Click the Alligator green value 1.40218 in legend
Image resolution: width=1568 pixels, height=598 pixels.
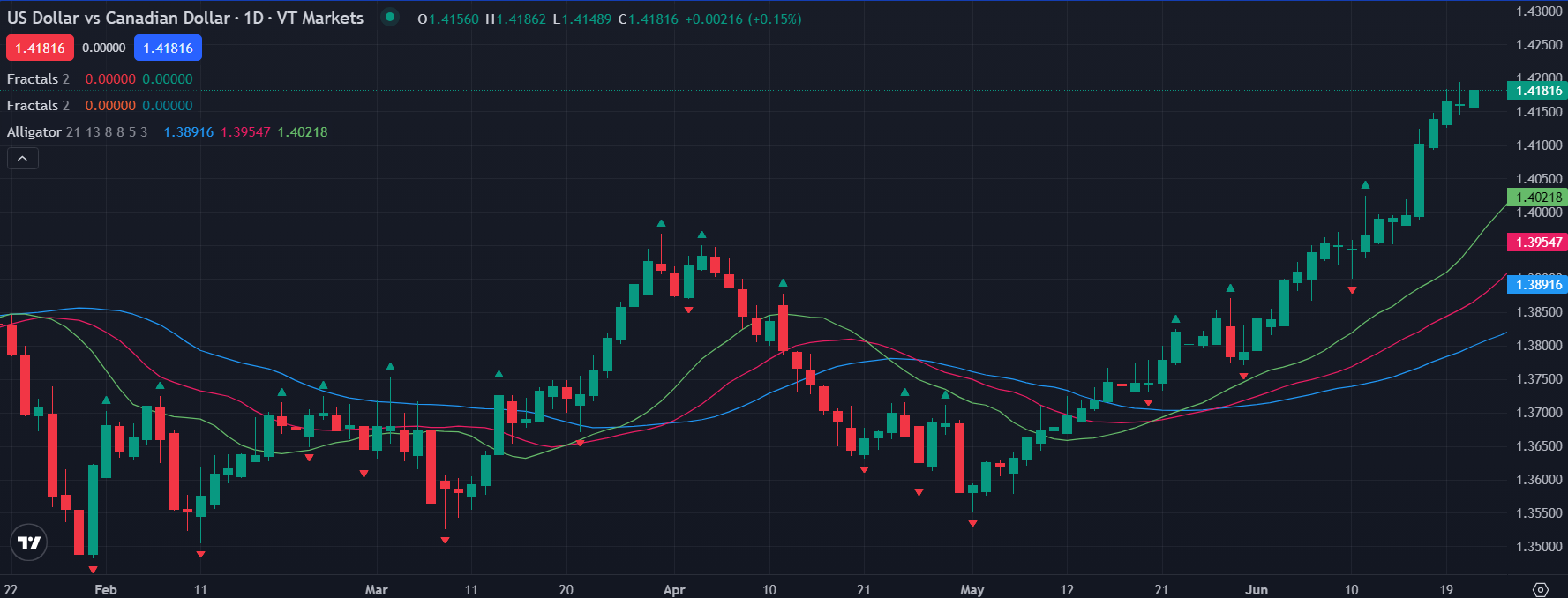tap(303, 132)
